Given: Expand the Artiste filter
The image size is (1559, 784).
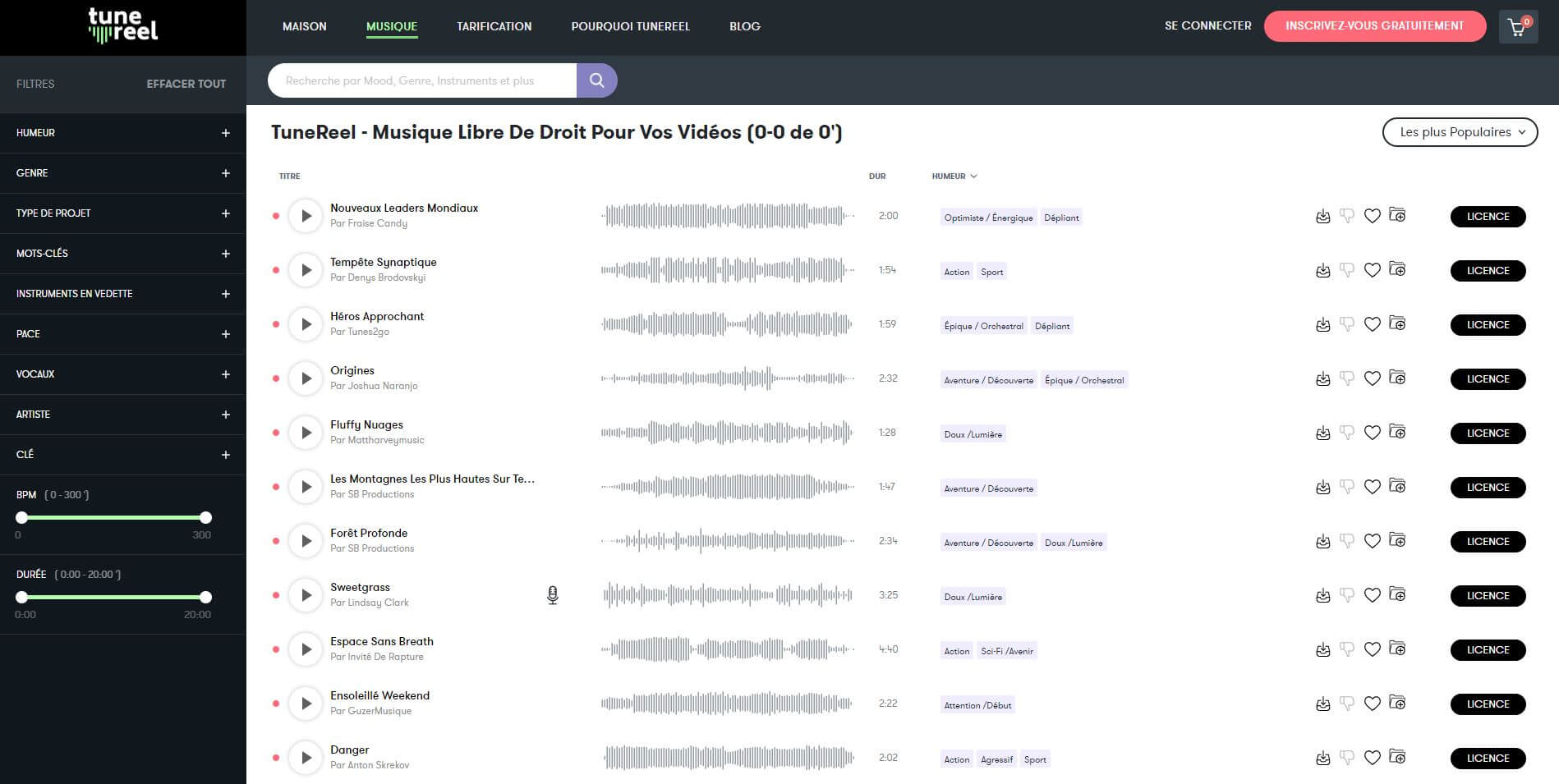Looking at the screenshot, I should coord(122,415).
